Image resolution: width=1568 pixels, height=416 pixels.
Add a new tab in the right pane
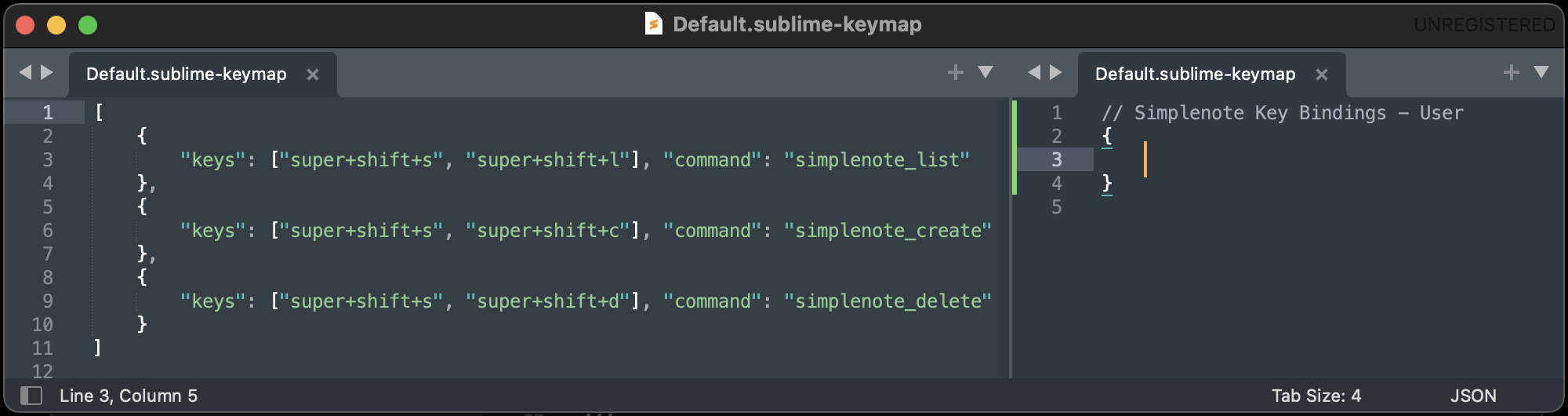pos(1511,72)
